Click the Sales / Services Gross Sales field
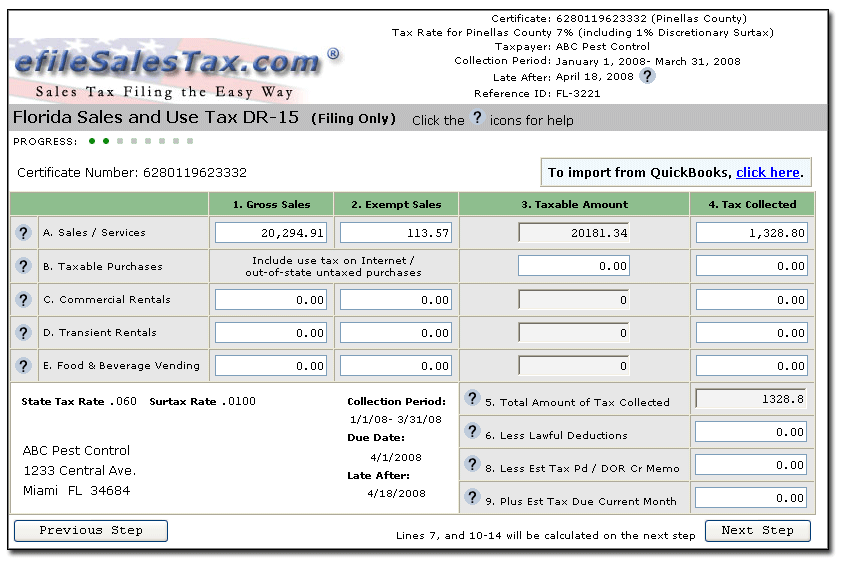842x565 pixels. (271, 233)
